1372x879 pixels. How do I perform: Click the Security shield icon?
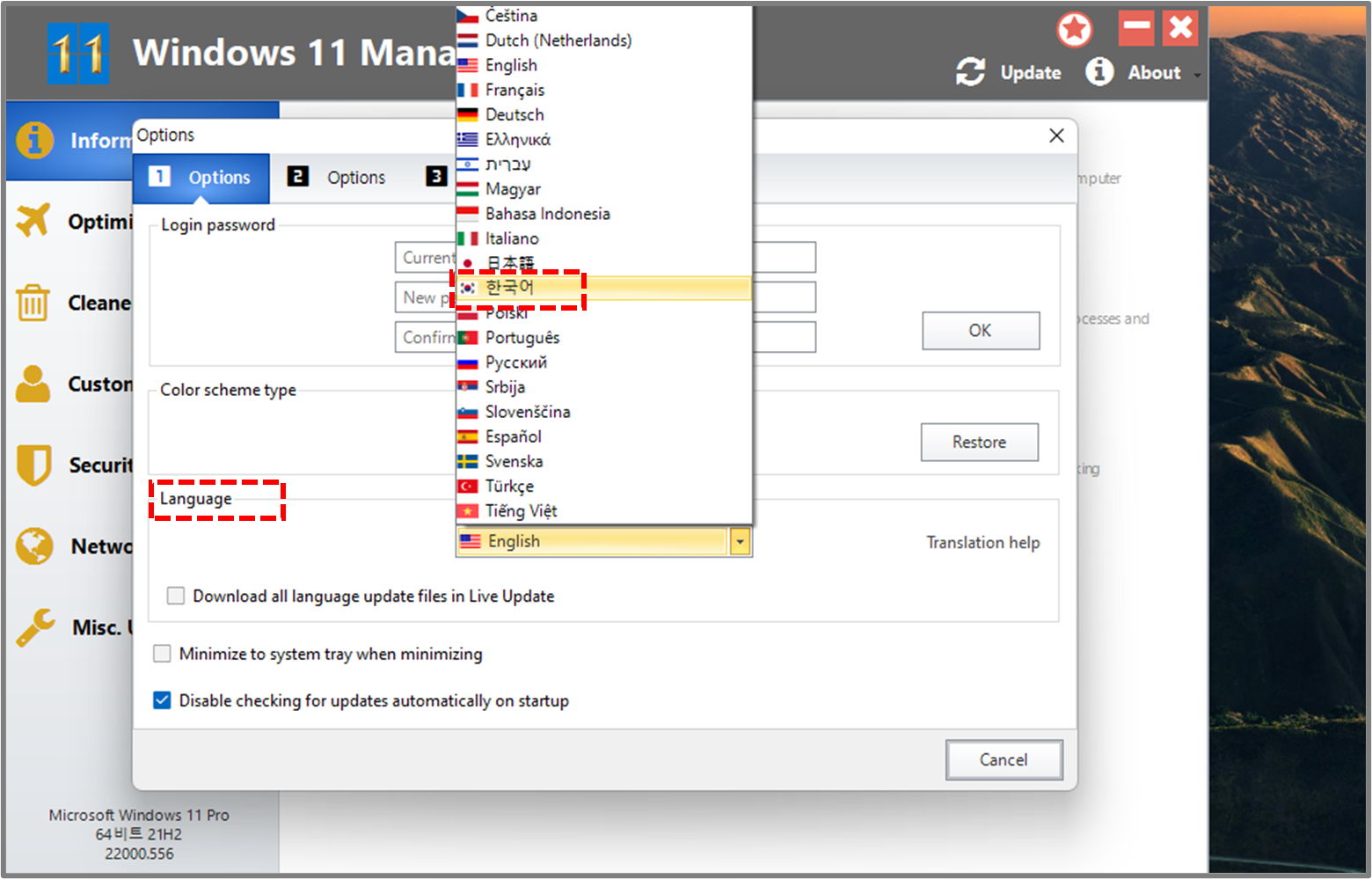(33, 465)
